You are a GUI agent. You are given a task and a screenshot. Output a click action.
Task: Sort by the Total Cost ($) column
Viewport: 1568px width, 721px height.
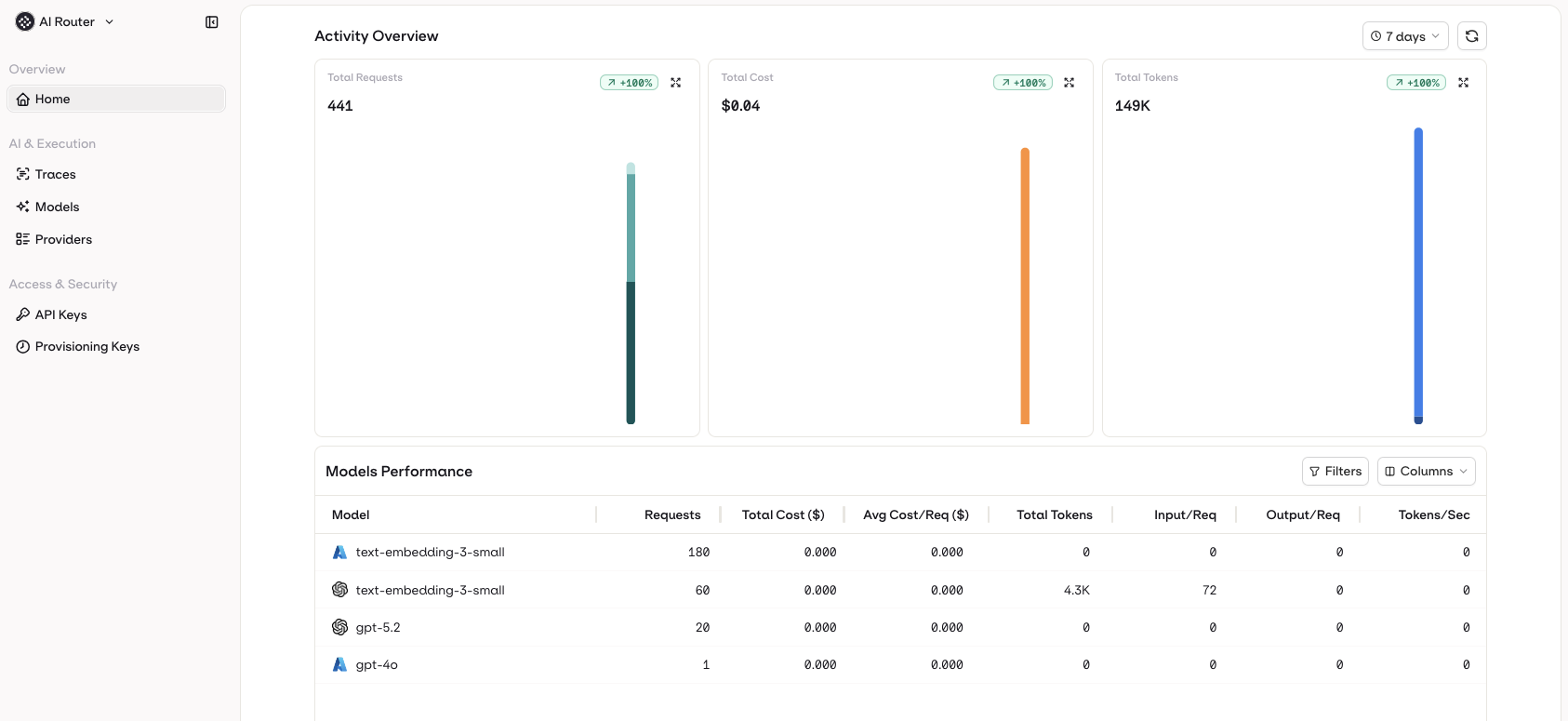click(783, 514)
